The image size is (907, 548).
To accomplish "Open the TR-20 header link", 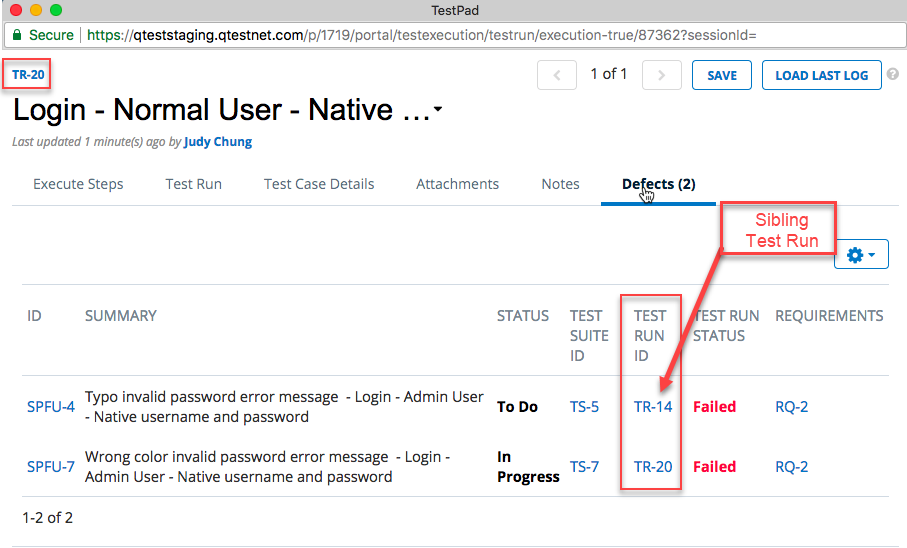I will (x=28, y=74).
